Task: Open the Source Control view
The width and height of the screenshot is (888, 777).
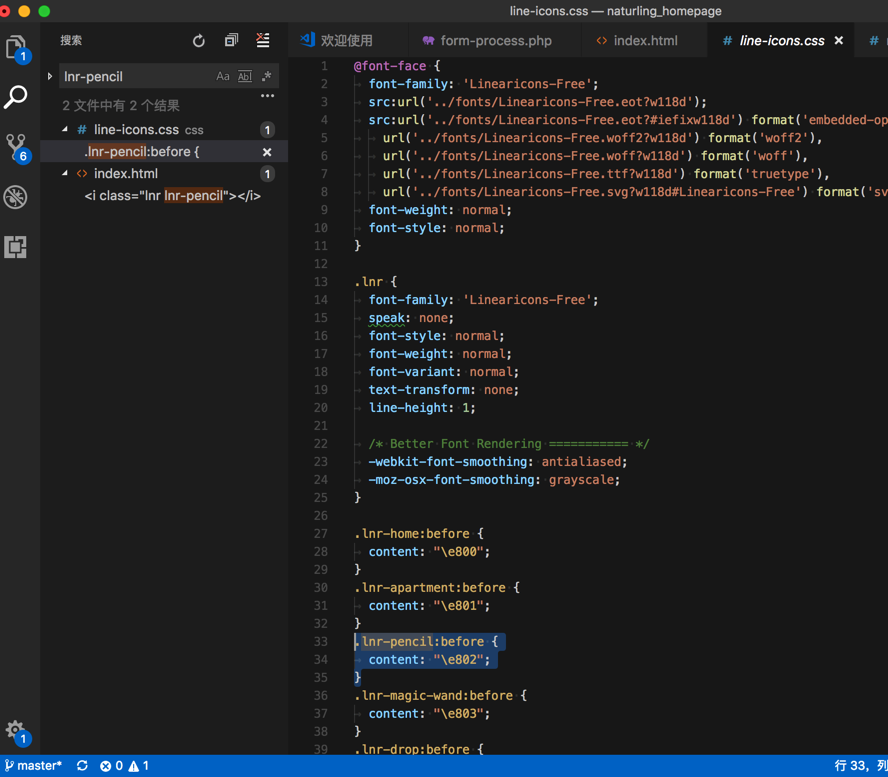Action: (x=16, y=147)
